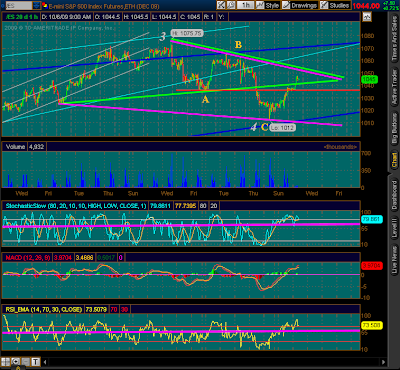Open the Drawings menu

(299, 5)
